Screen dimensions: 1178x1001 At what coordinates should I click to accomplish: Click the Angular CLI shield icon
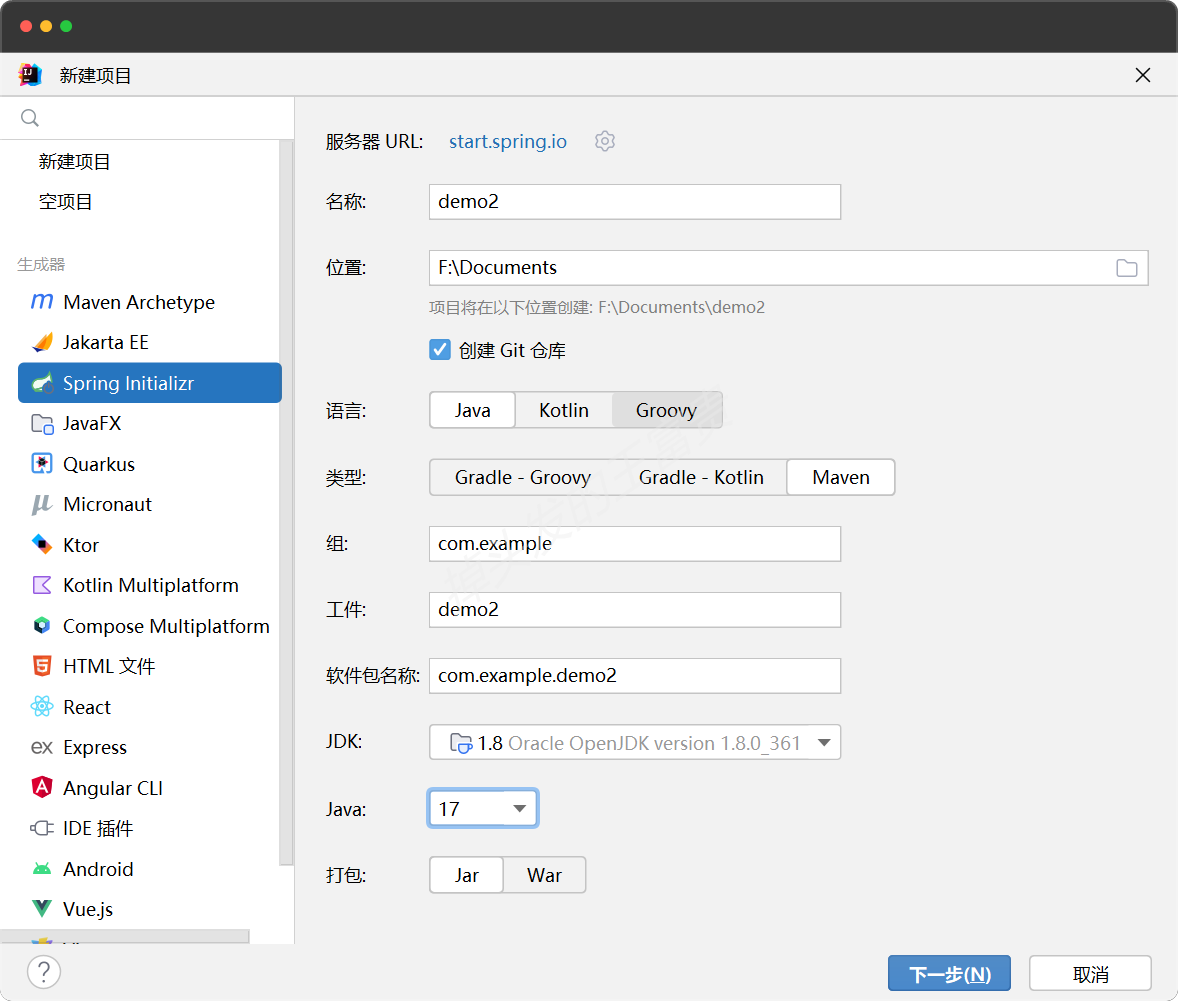pyautogui.click(x=42, y=787)
